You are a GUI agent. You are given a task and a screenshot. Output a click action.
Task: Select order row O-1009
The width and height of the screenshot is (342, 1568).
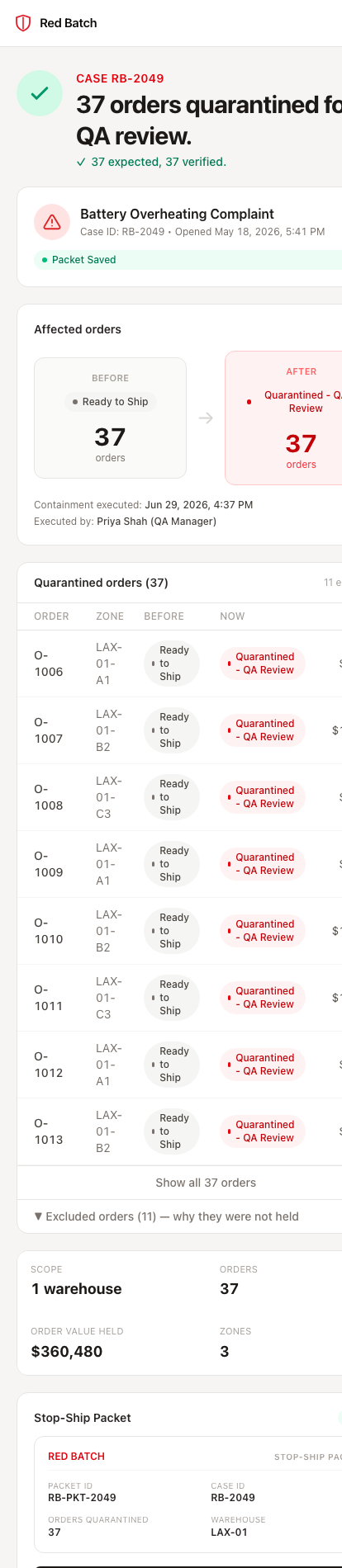179,864
